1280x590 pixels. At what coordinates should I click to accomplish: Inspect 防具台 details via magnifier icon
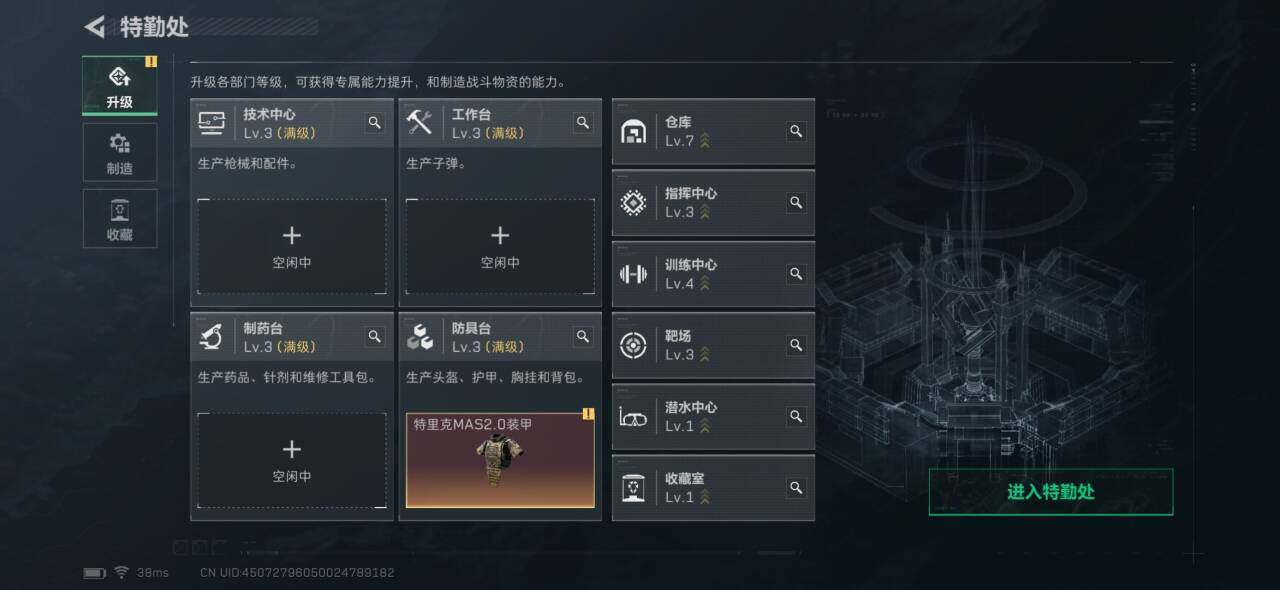click(582, 337)
